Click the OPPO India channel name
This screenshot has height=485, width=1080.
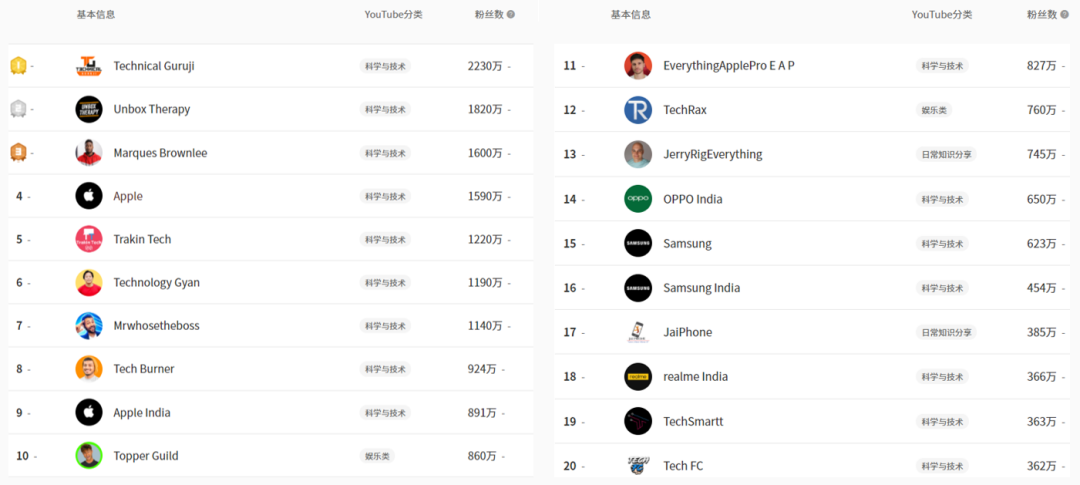(x=692, y=199)
